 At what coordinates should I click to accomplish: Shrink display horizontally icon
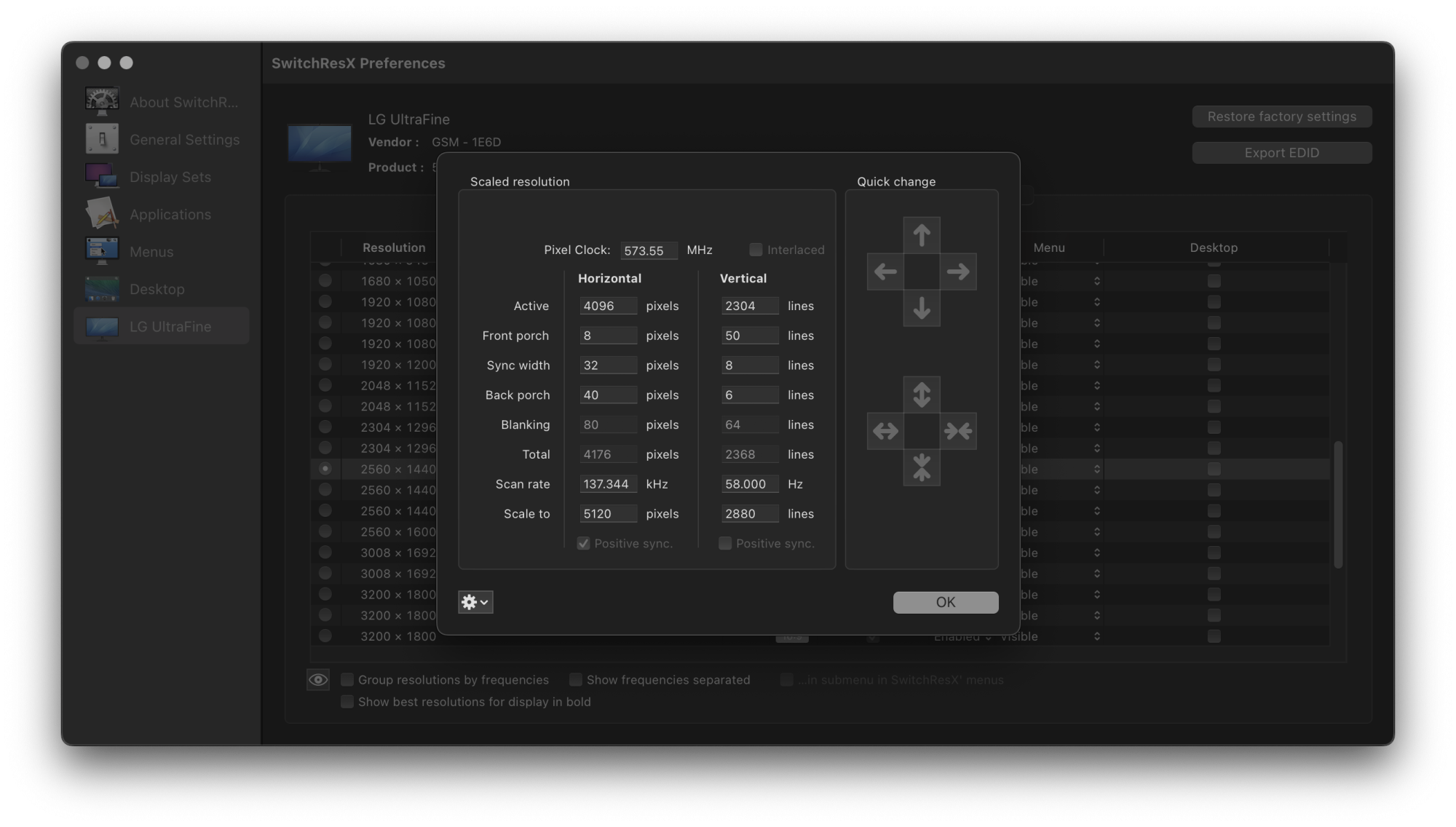click(958, 431)
